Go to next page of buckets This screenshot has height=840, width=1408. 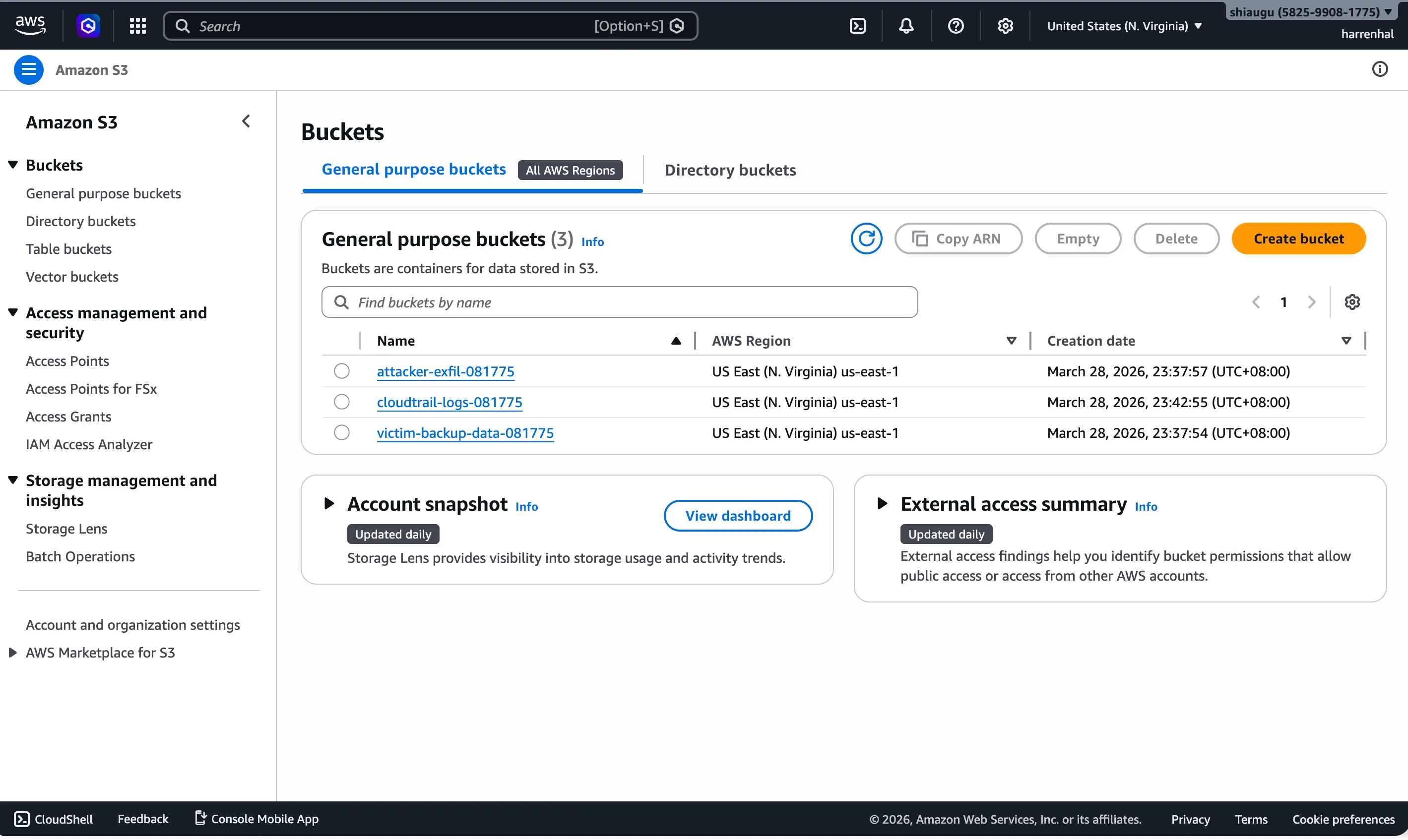pos(1311,301)
